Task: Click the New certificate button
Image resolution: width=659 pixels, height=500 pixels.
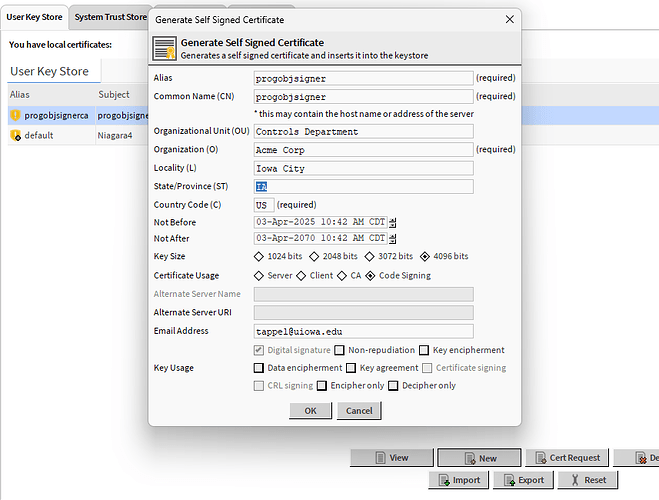Action: (479, 457)
